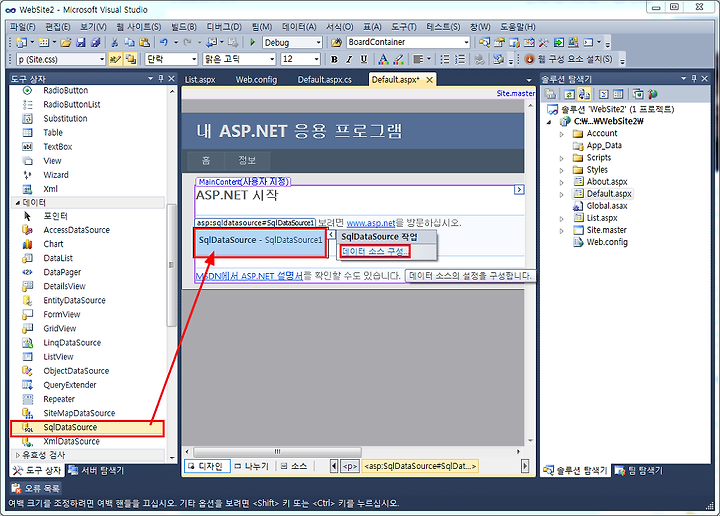Click the asp:SqlDataSource tag breadcrumb

pyautogui.click(x=420, y=466)
